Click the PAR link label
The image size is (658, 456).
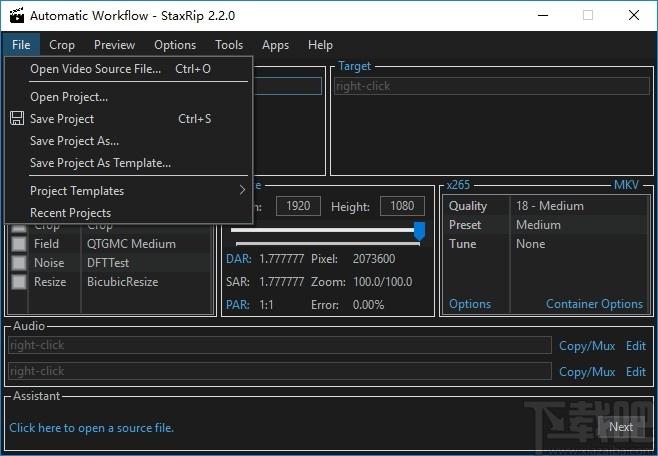238,305
